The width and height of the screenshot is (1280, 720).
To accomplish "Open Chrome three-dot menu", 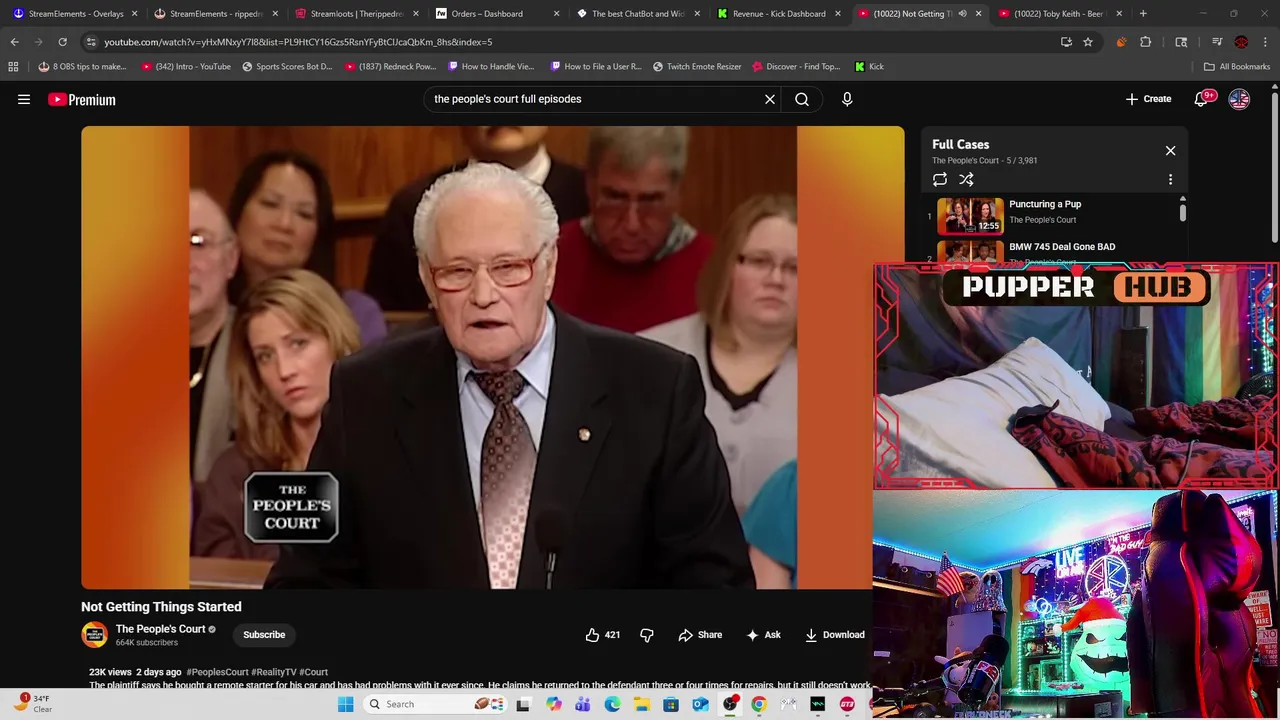I will tap(1265, 42).
